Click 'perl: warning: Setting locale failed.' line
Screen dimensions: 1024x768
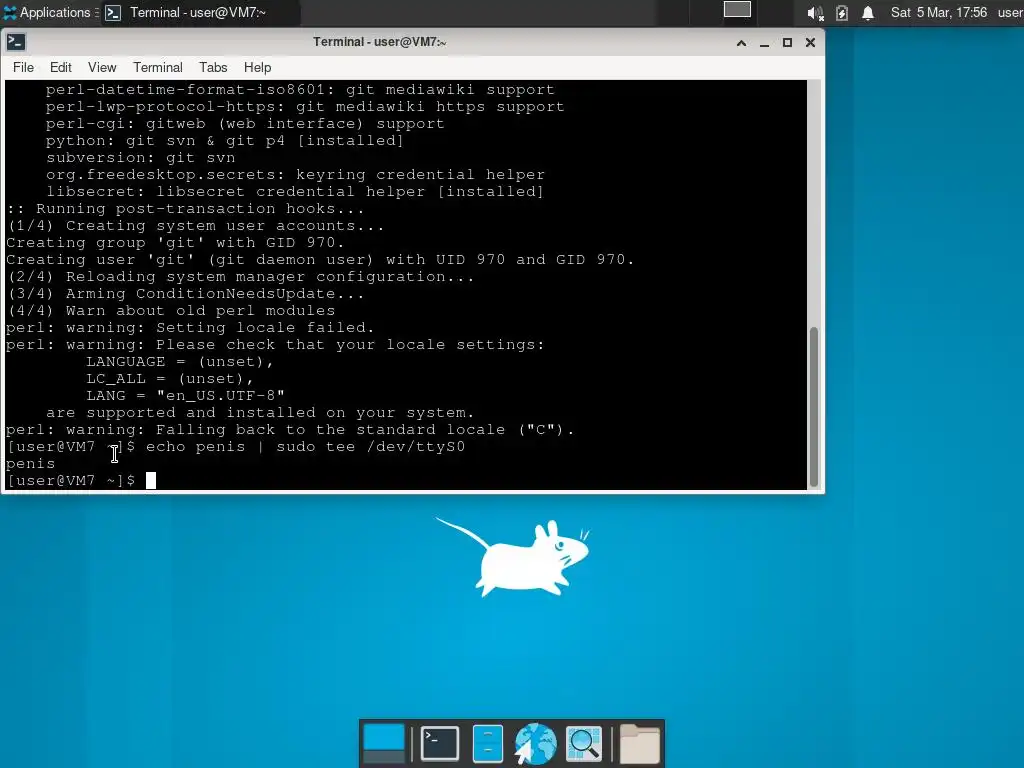tap(190, 328)
